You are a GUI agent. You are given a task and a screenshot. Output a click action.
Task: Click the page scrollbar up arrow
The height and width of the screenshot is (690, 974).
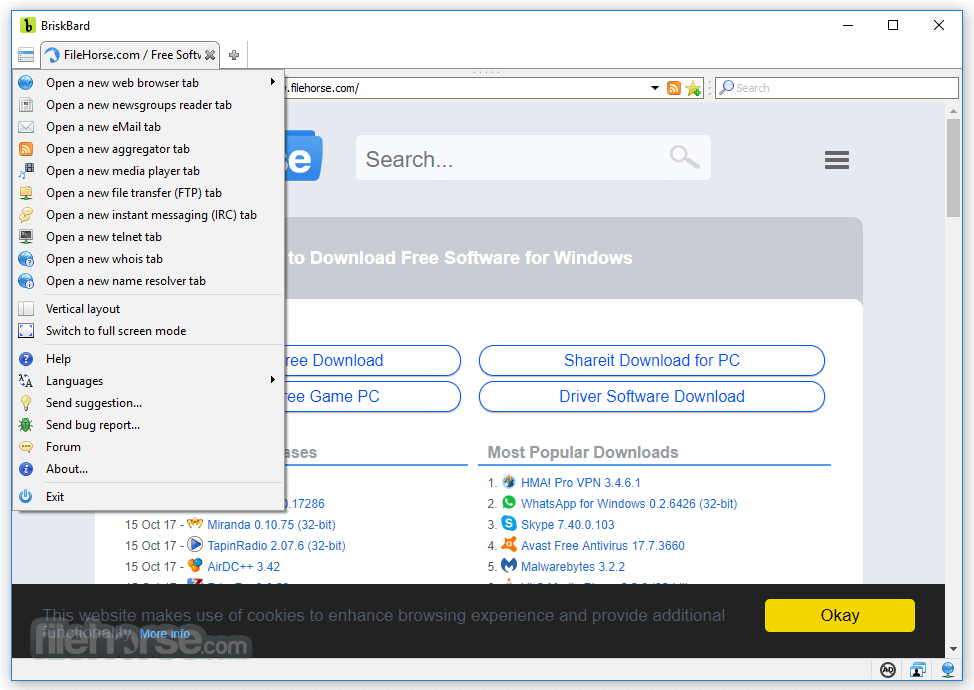[x=954, y=111]
